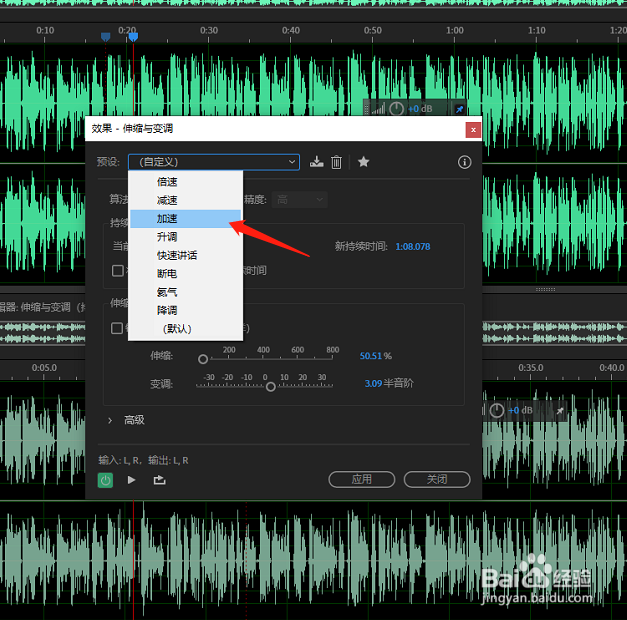Click the blue playhead marker on timeline
Screen dimensions: 627x620
coord(133,37)
